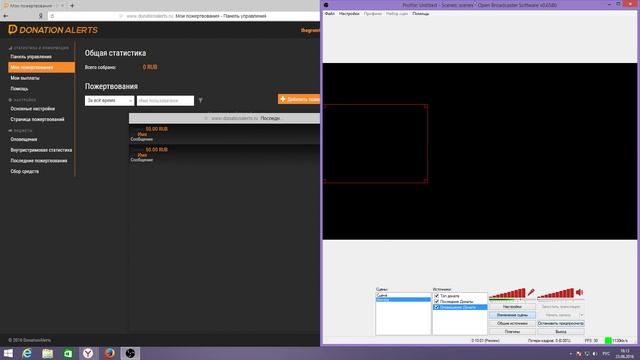Image resolution: width=640 pixels, height=360 pixels.
Task: Open a new browser tab with plus
Action: coord(72,6)
